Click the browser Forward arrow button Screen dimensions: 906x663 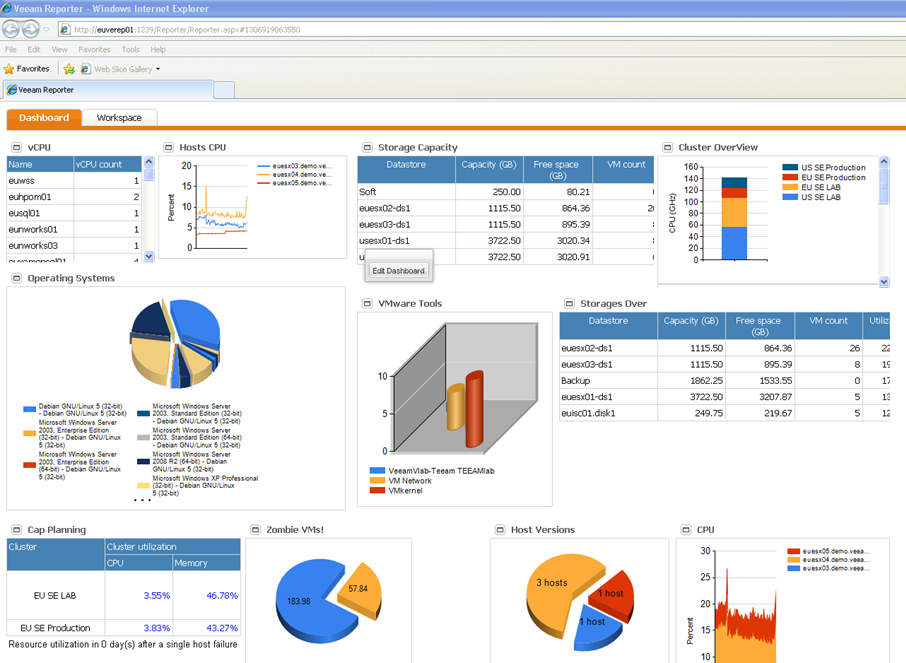point(31,29)
